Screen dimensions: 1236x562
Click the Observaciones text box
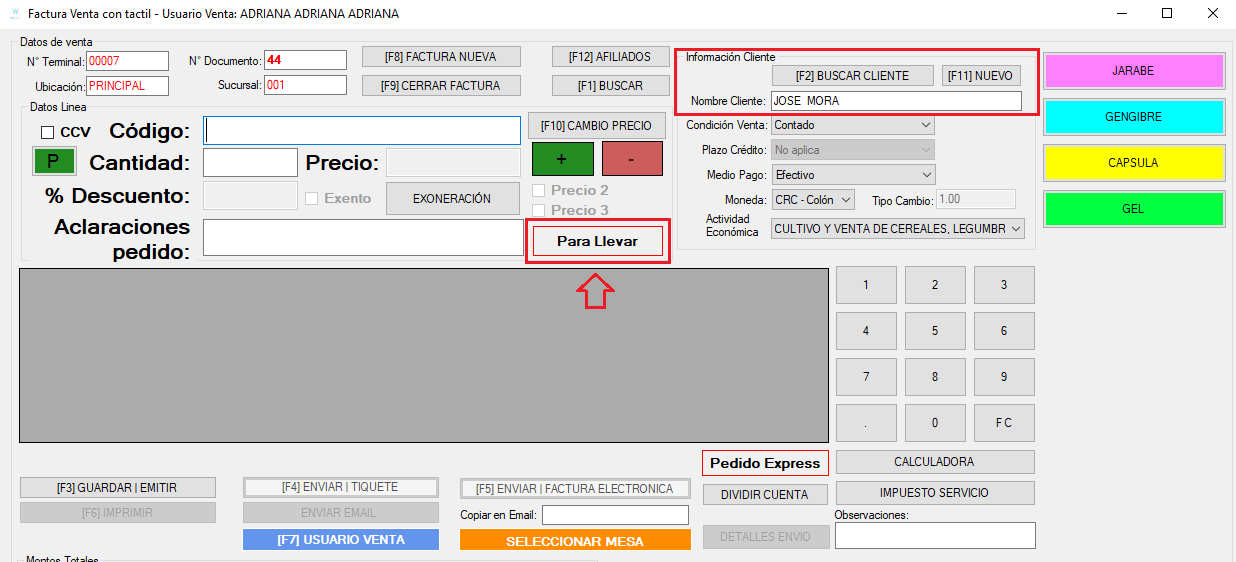[x=935, y=536]
